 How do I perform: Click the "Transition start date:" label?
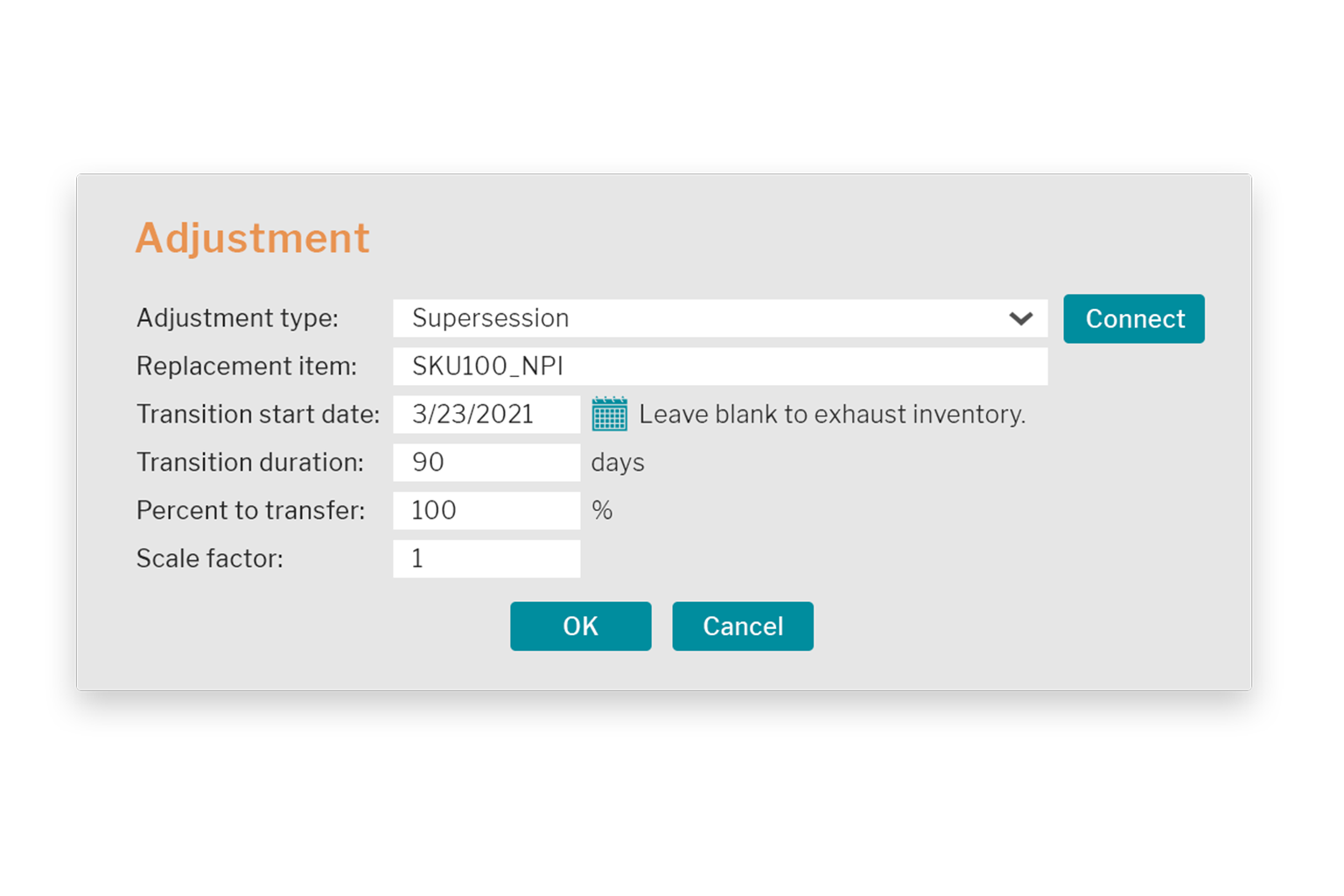tap(258, 415)
